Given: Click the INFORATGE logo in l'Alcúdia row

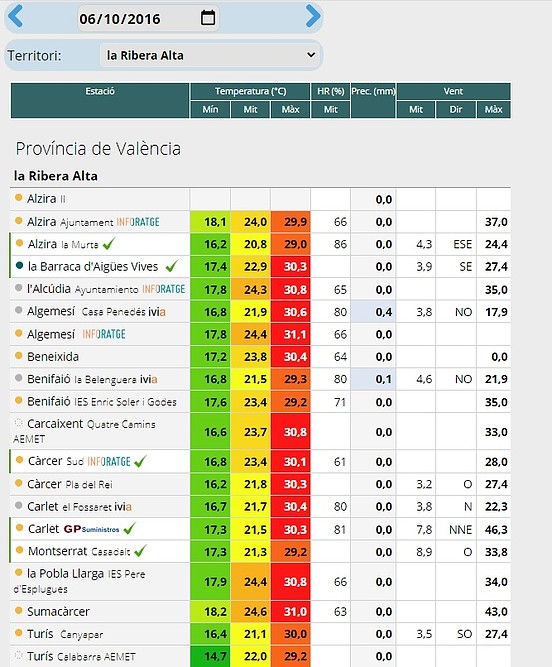Looking at the screenshot, I should coord(164,289).
